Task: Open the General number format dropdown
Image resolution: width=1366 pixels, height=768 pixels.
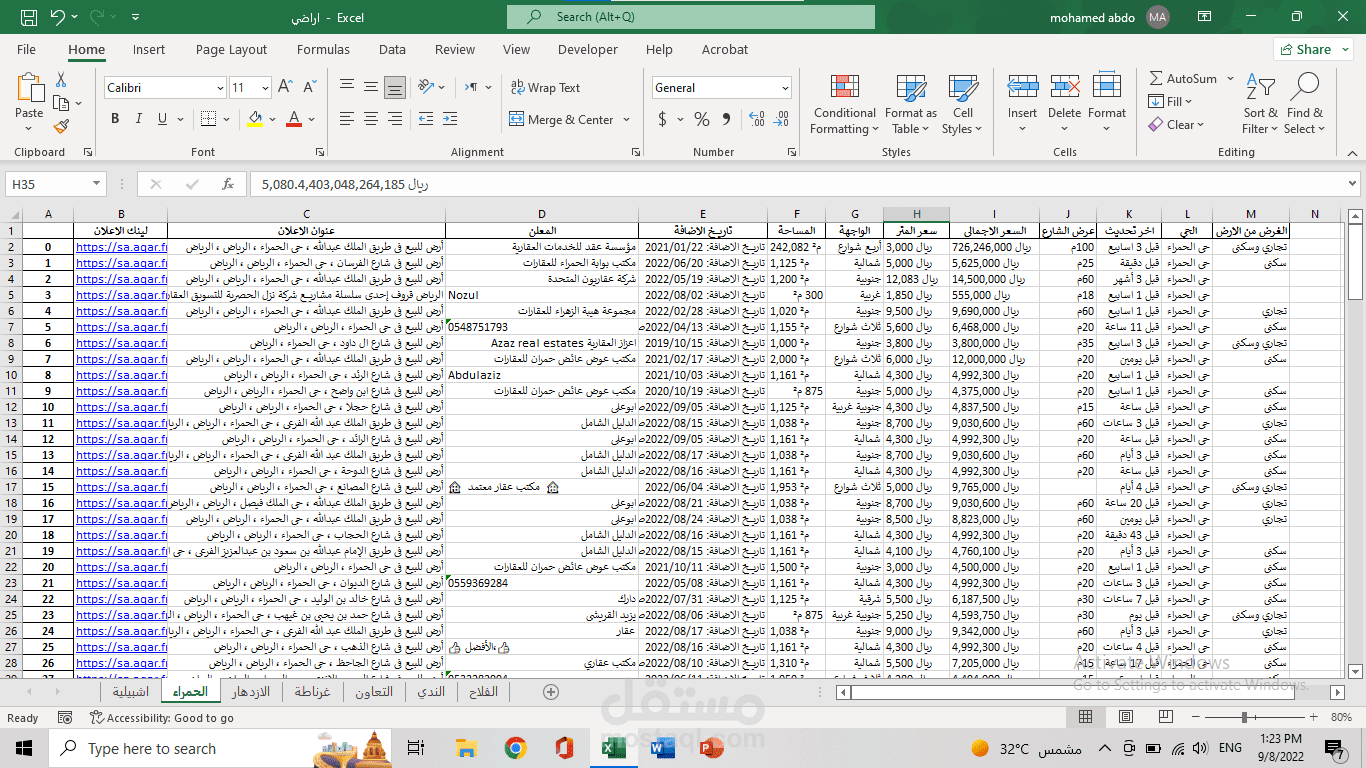Action: pos(783,88)
